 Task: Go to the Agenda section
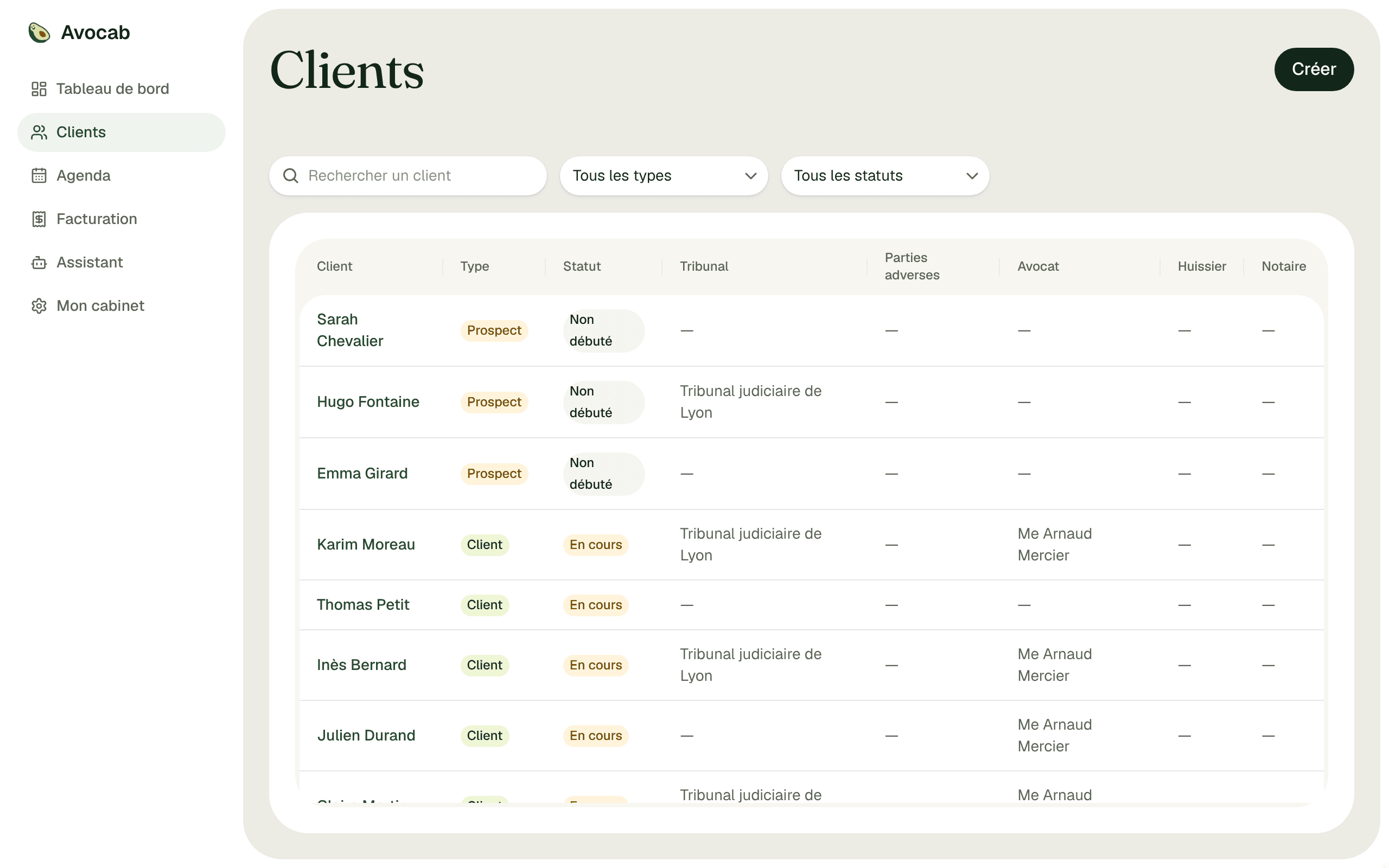pyautogui.click(x=121, y=176)
